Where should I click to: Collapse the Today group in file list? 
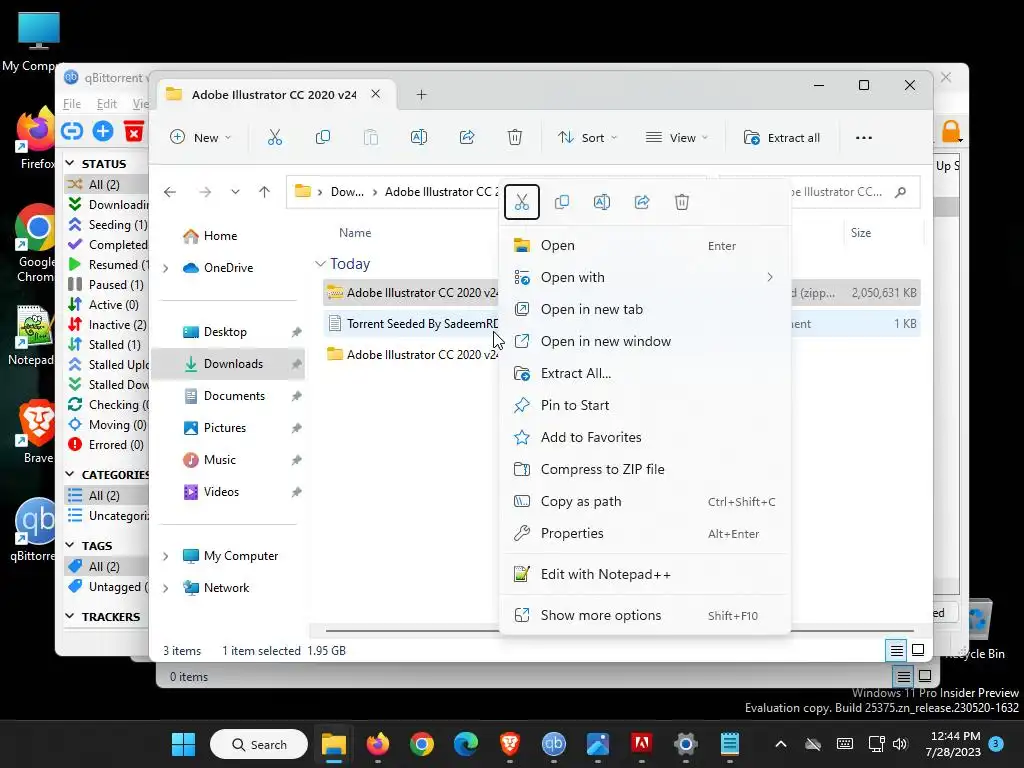(x=320, y=264)
